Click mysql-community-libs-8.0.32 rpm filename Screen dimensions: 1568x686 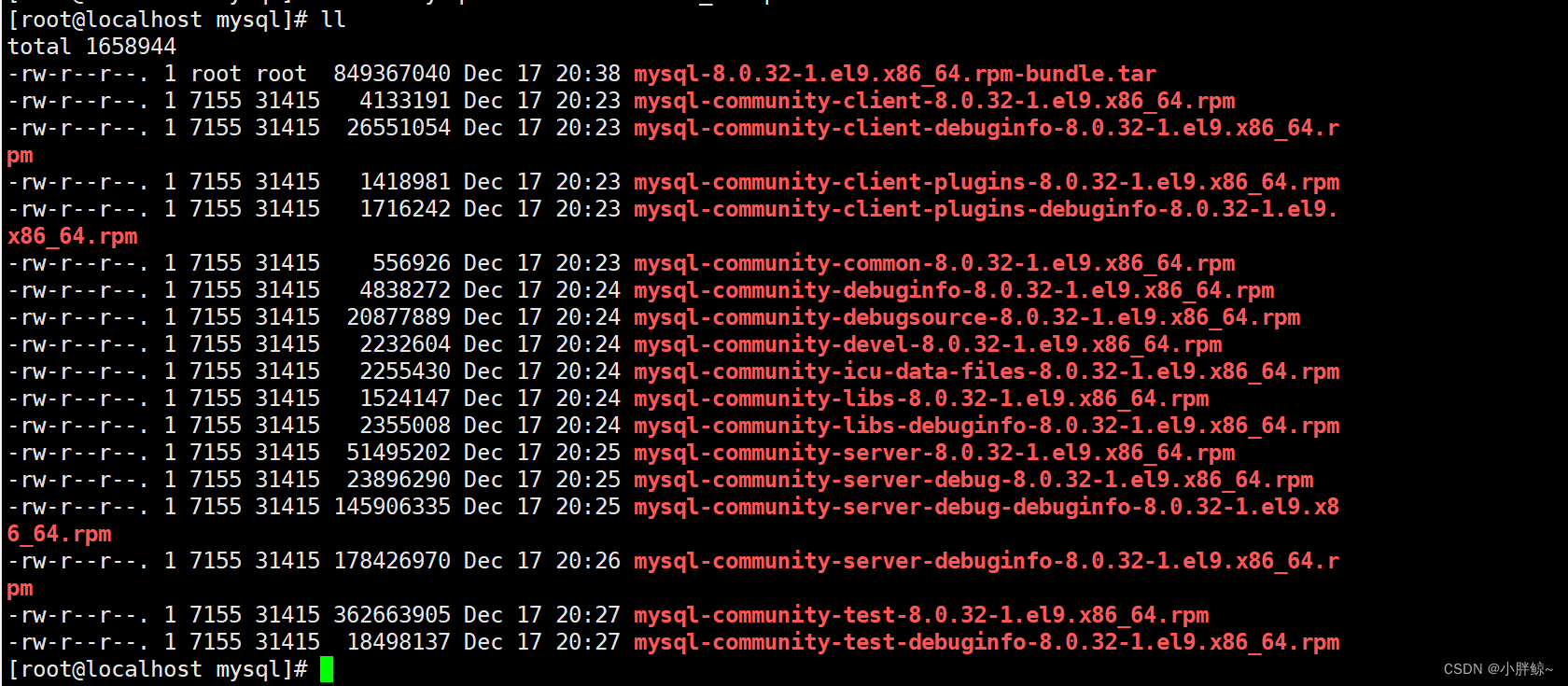(x=921, y=399)
